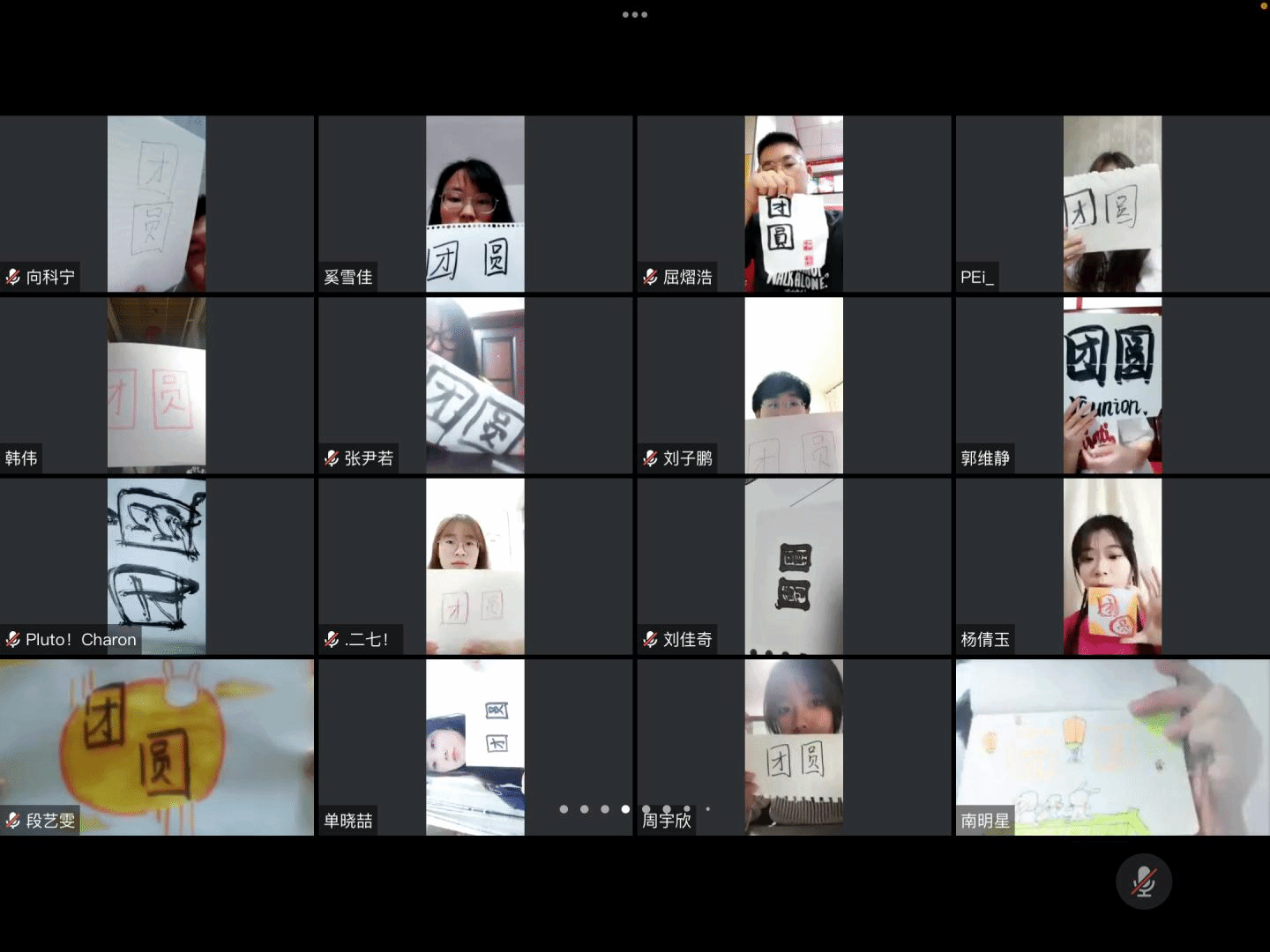
Task: Select the highlighted current page dot
Action: 625,809
